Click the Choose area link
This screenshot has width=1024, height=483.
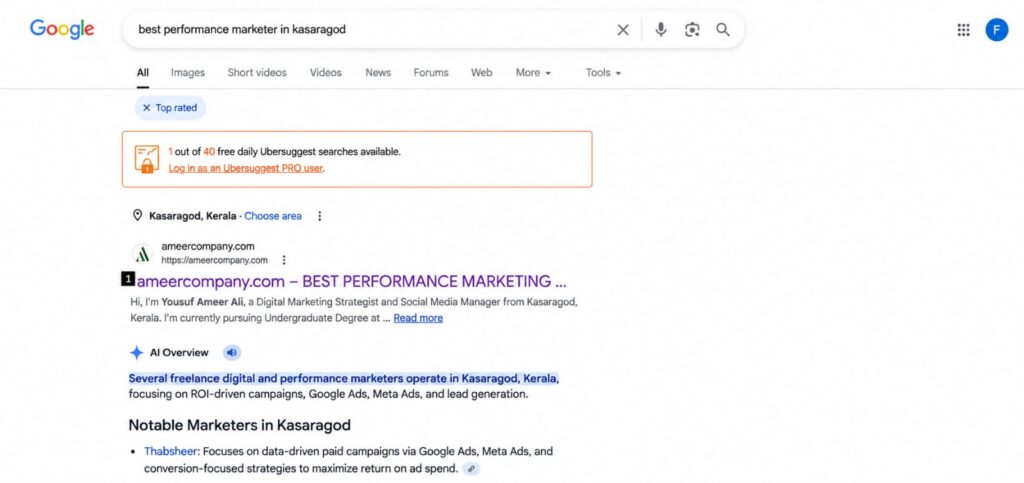(x=273, y=216)
